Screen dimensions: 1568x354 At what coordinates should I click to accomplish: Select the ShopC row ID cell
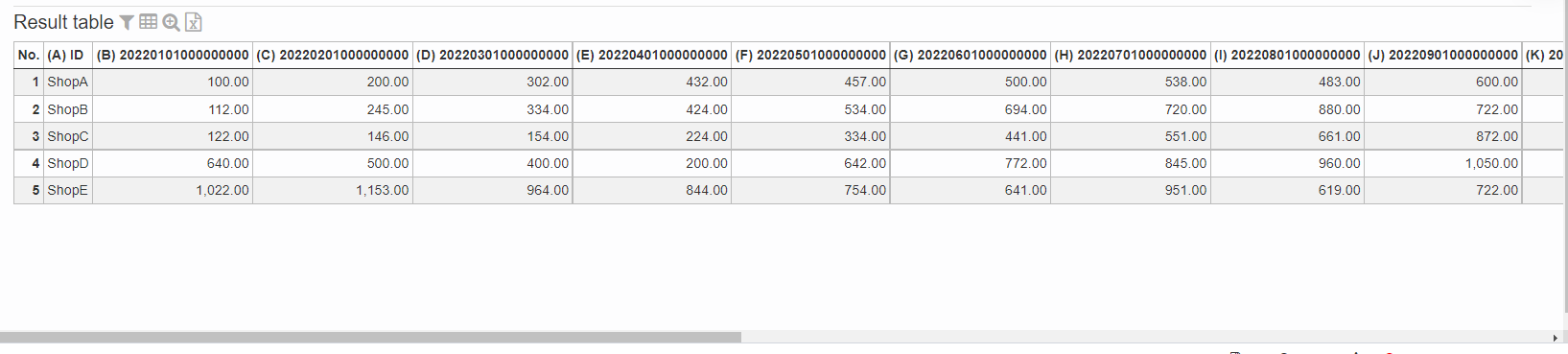pyautogui.click(x=67, y=136)
